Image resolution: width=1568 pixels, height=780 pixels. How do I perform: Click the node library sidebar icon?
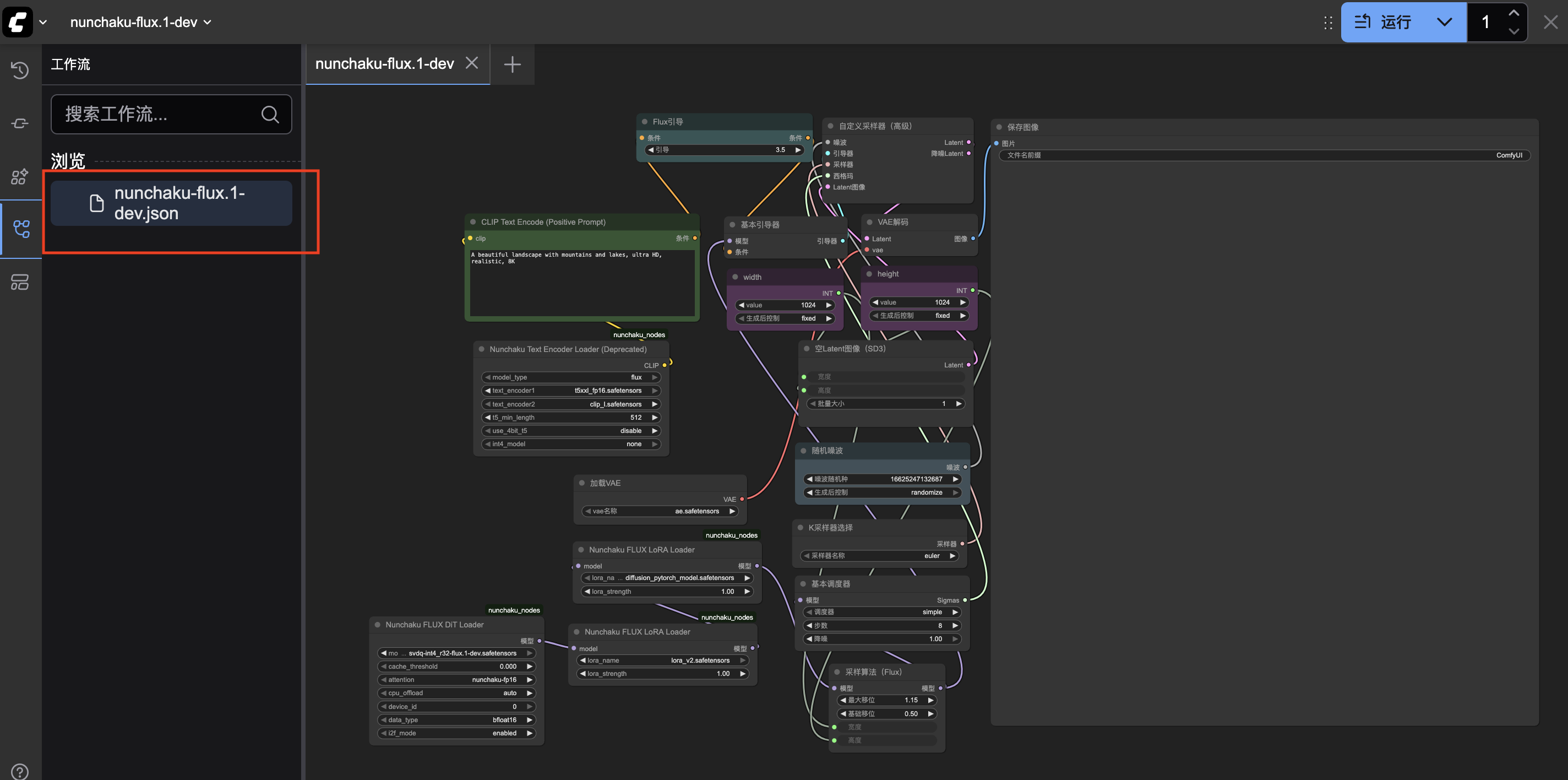tap(20, 123)
